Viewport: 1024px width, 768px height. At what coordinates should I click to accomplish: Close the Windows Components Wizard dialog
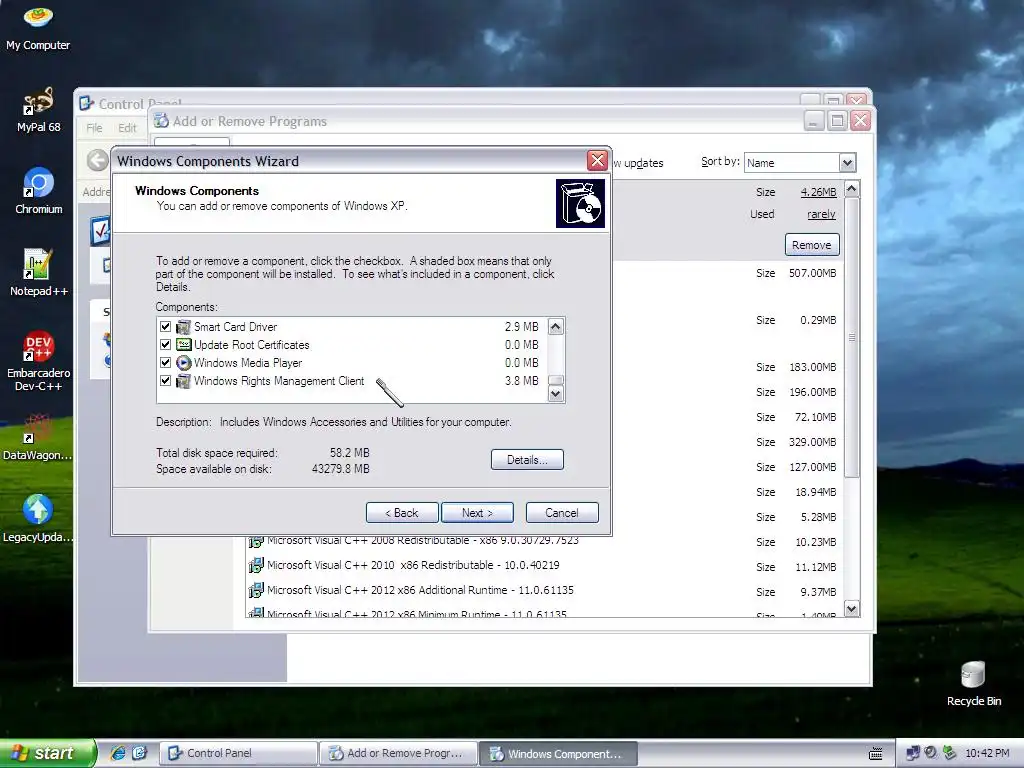(597, 161)
